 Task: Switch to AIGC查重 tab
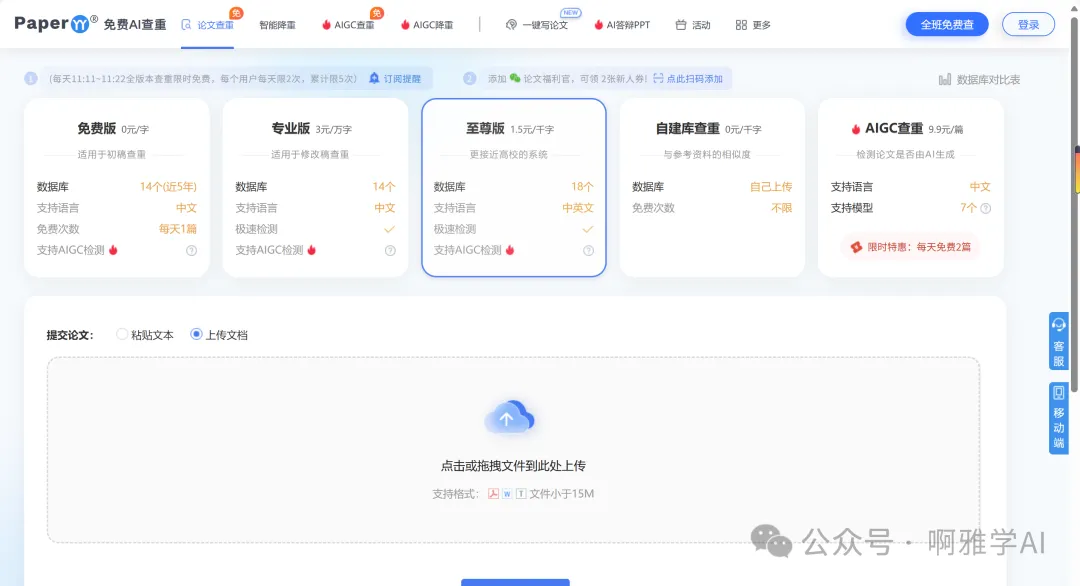click(x=348, y=25)
